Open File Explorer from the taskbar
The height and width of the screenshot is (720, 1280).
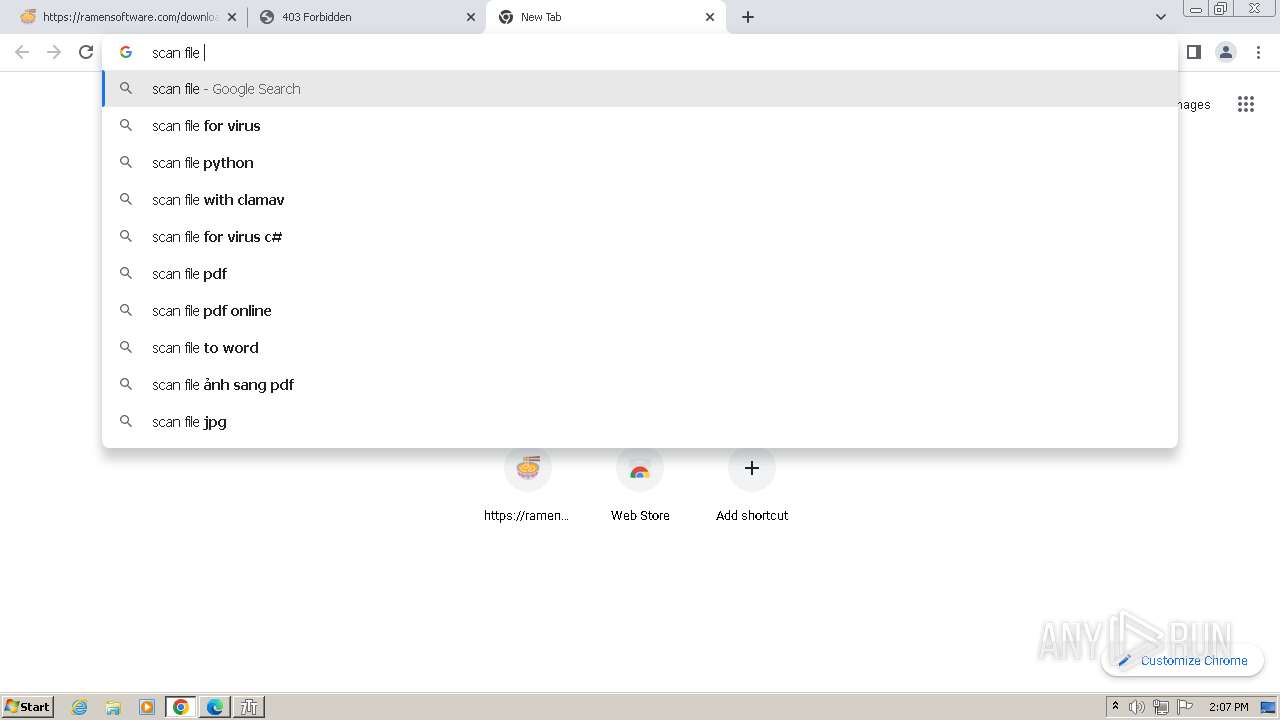click(x=113, y=707)
